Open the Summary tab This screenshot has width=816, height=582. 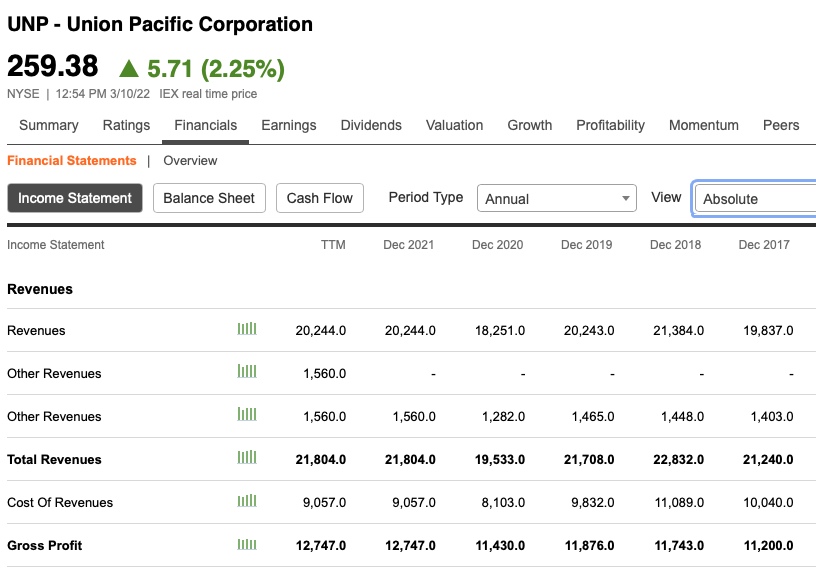coord(49,125)
